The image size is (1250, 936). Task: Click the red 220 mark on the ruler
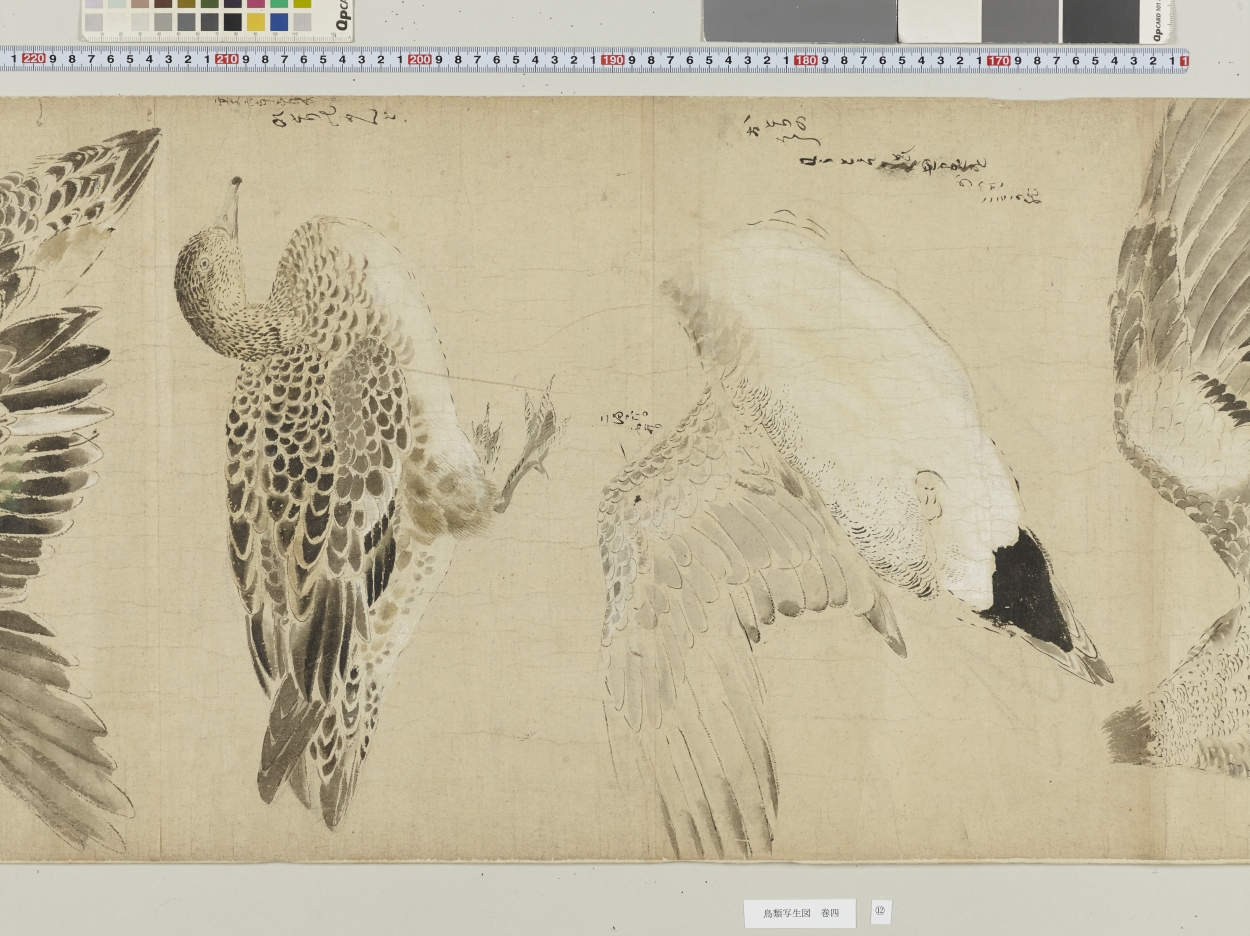coord(33,59)
